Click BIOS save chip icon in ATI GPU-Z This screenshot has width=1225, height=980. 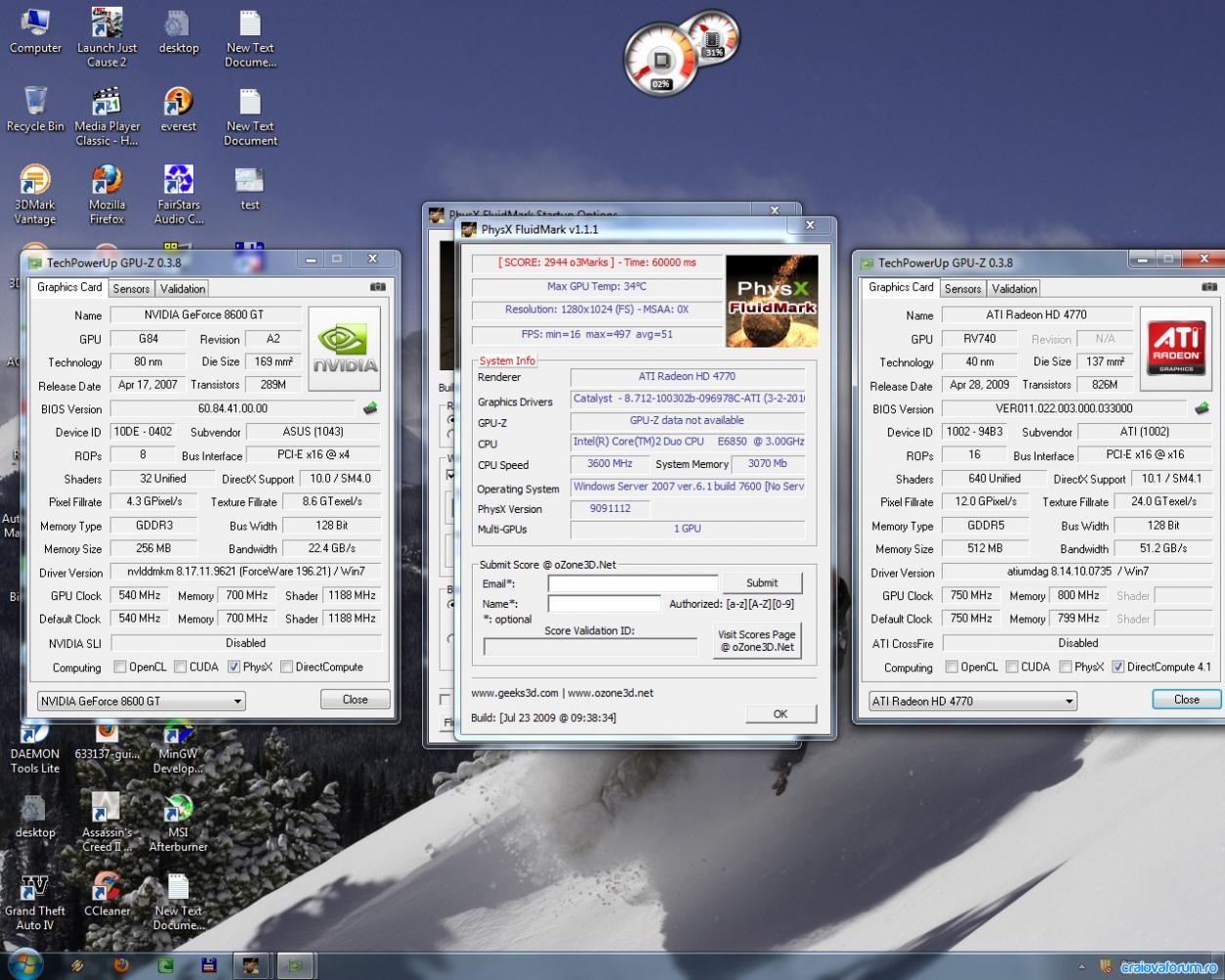pyautogui.click(x=1202, y=408)
